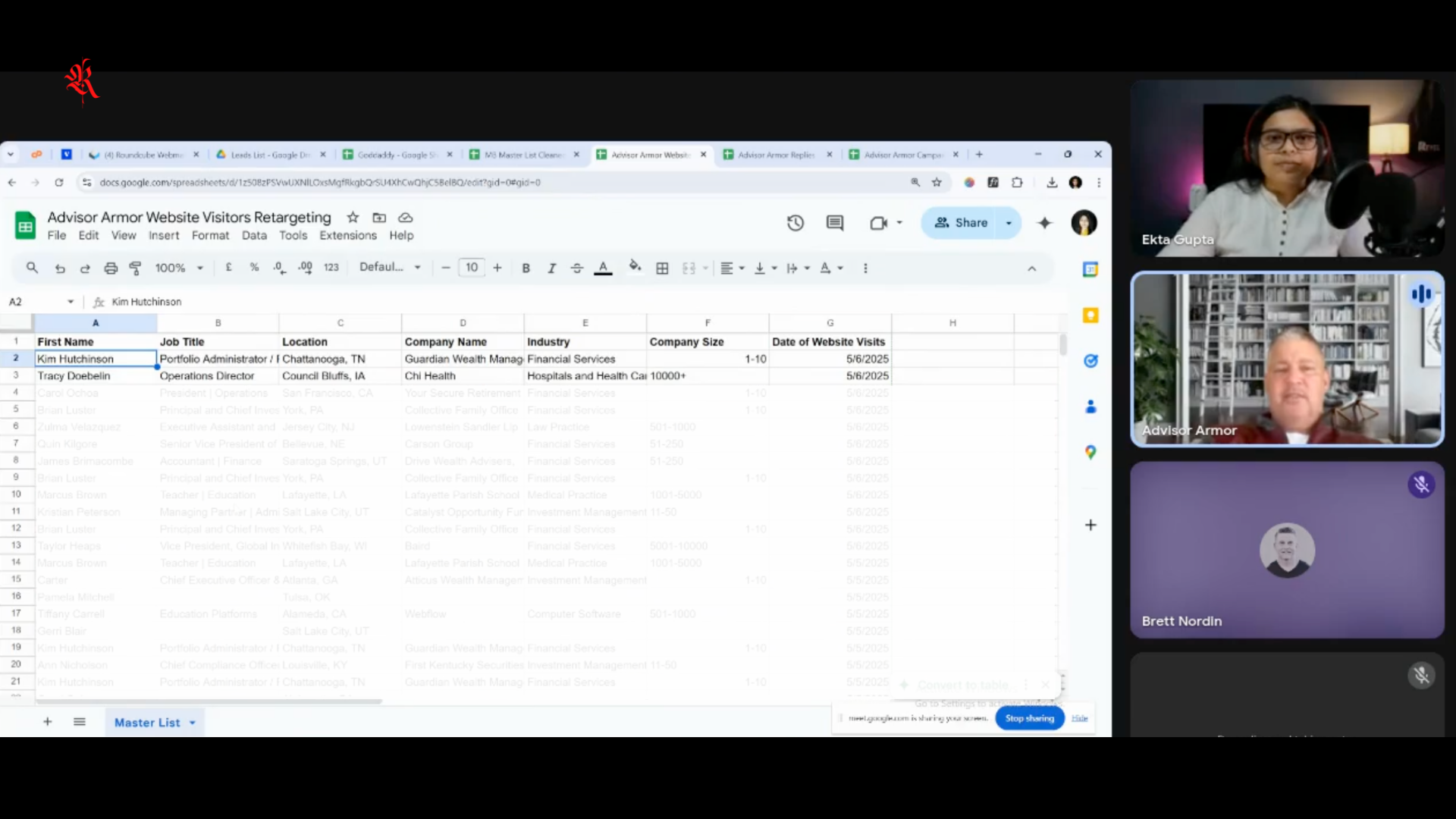Open the text color picker

point(603,268)
